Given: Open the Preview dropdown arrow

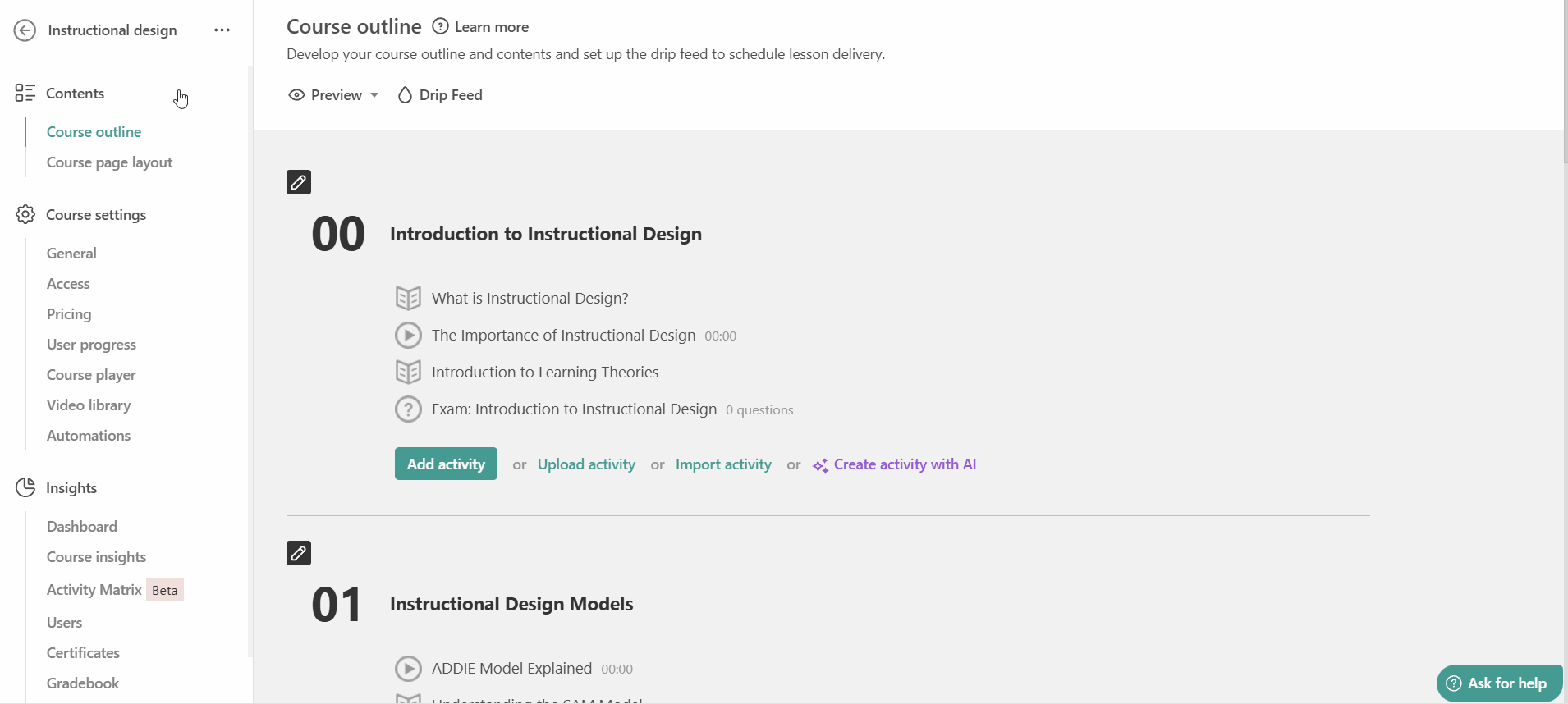Looking at the screenshot, I should pyautogui.click(x=374, y=95).
